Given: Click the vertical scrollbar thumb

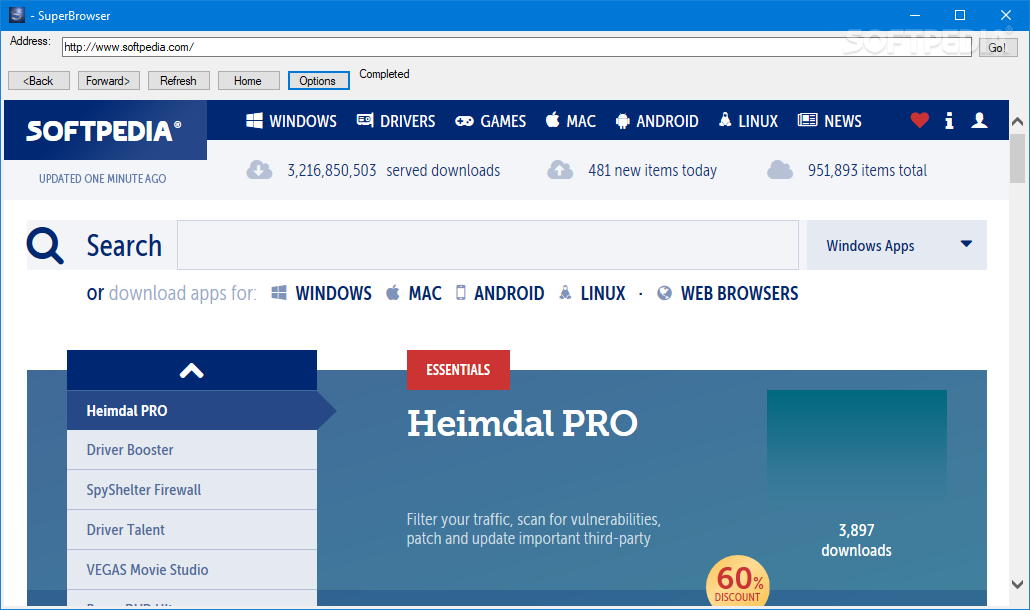Looking at the screenshot, I should (1018, 158).
